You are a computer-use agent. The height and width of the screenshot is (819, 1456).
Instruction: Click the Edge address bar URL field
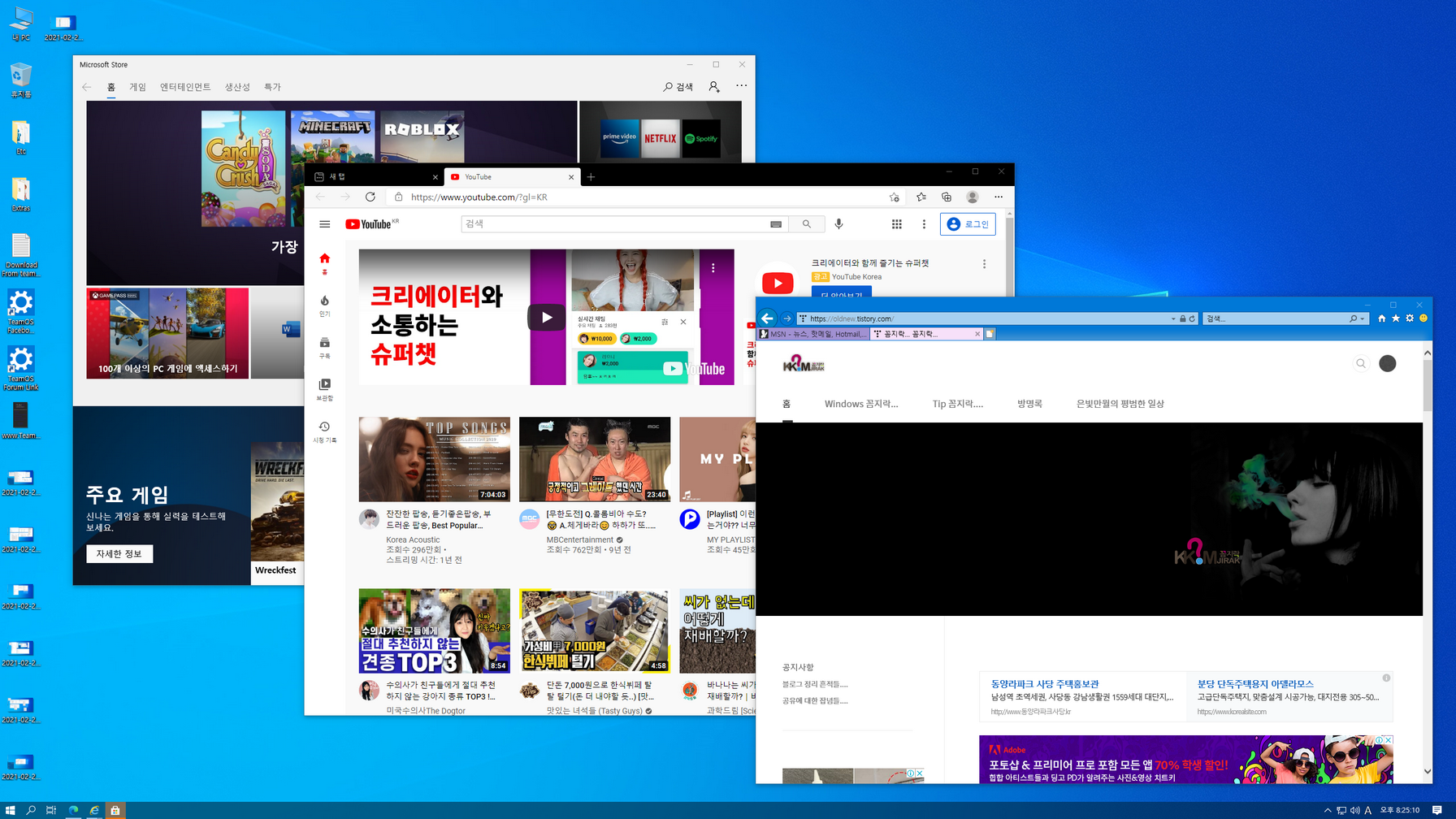[646, 197]
